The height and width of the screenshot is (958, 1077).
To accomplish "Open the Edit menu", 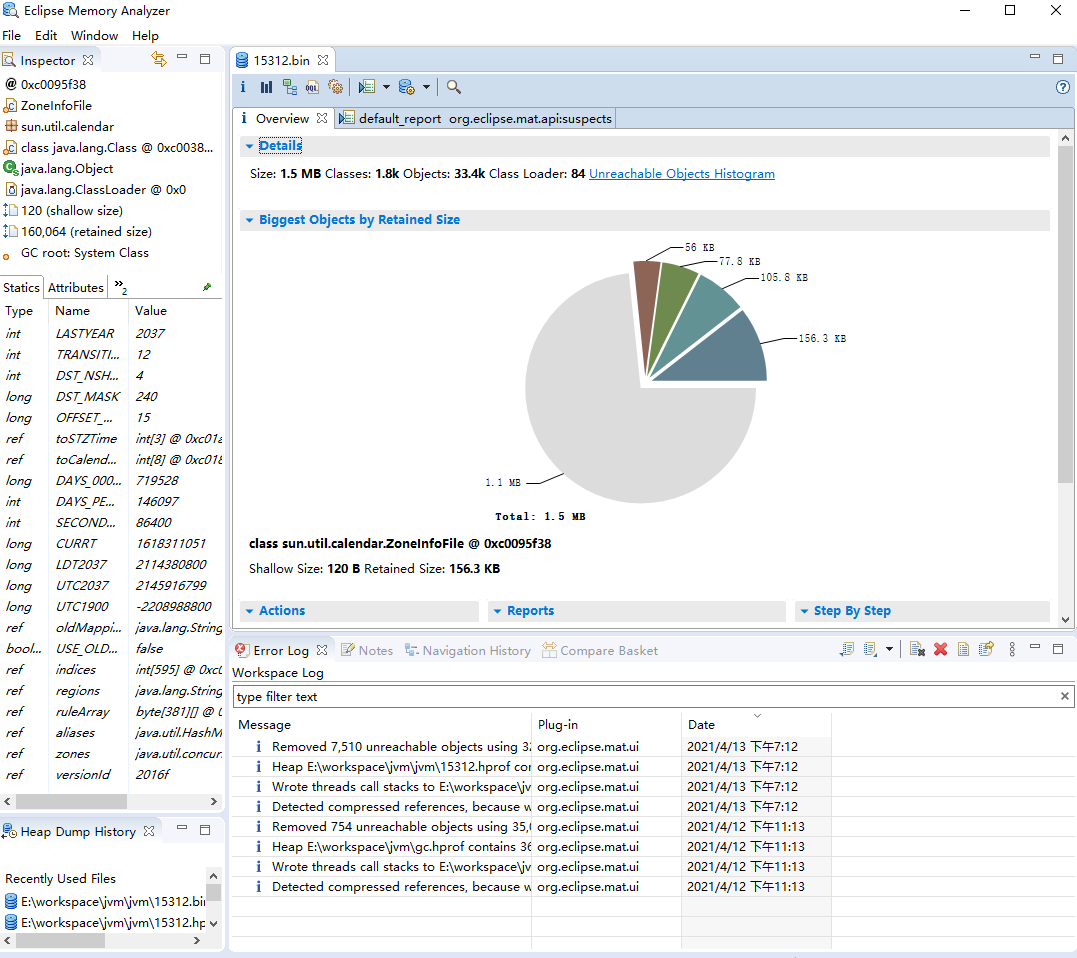I will coord(46,36).
